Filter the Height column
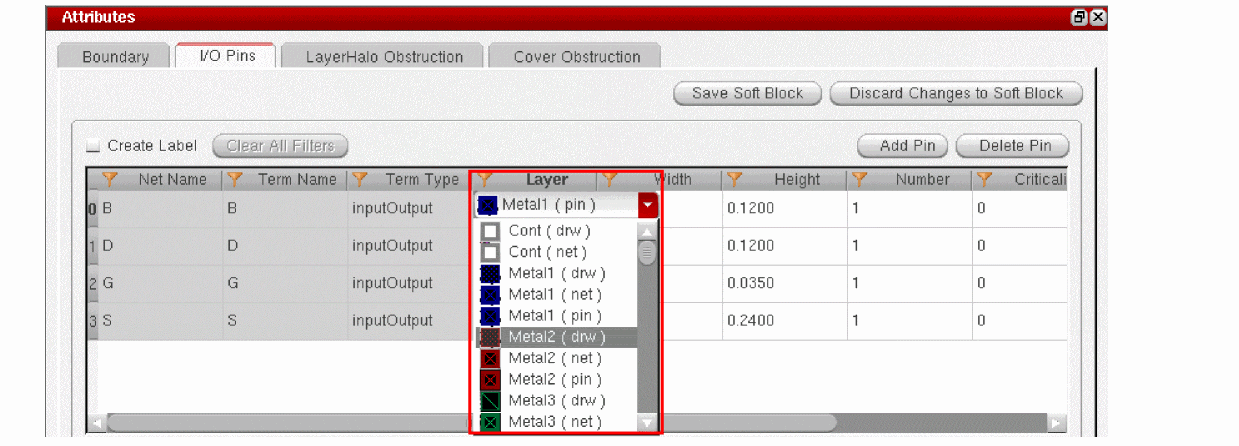 [735, 180]
